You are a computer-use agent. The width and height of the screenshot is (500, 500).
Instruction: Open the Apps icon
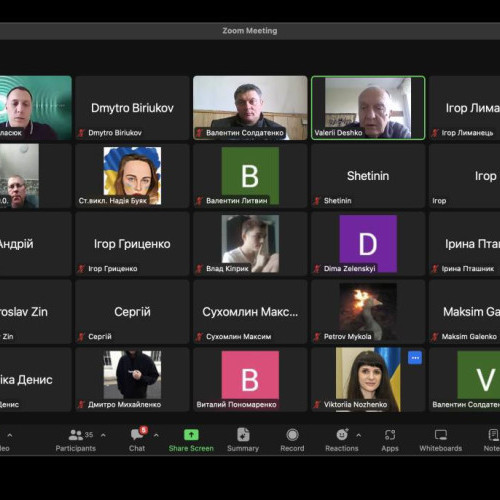390,435
